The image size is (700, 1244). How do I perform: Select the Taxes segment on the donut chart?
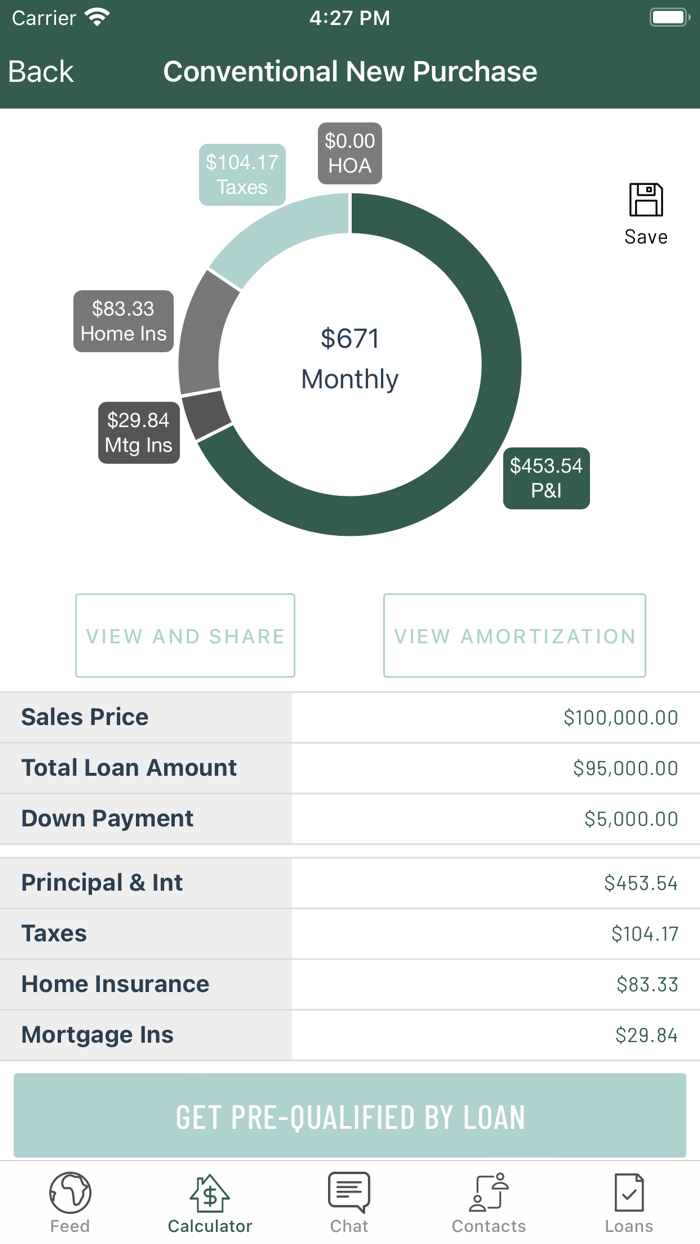click(x=242, y=175)
